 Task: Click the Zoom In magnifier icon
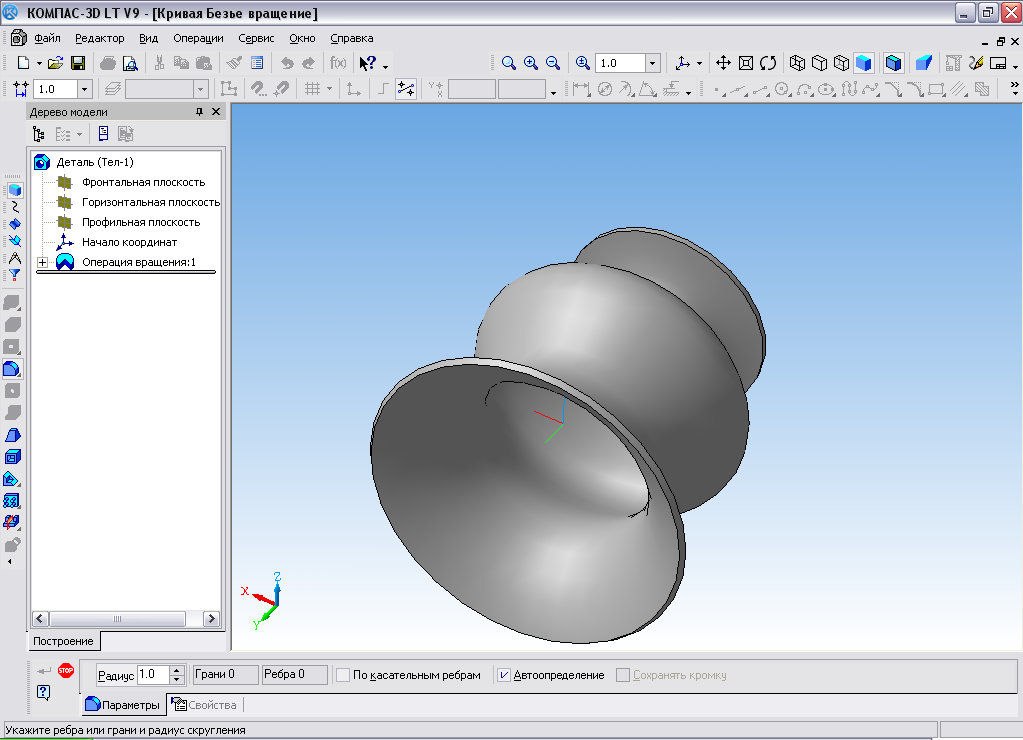[x=530, y=62]
